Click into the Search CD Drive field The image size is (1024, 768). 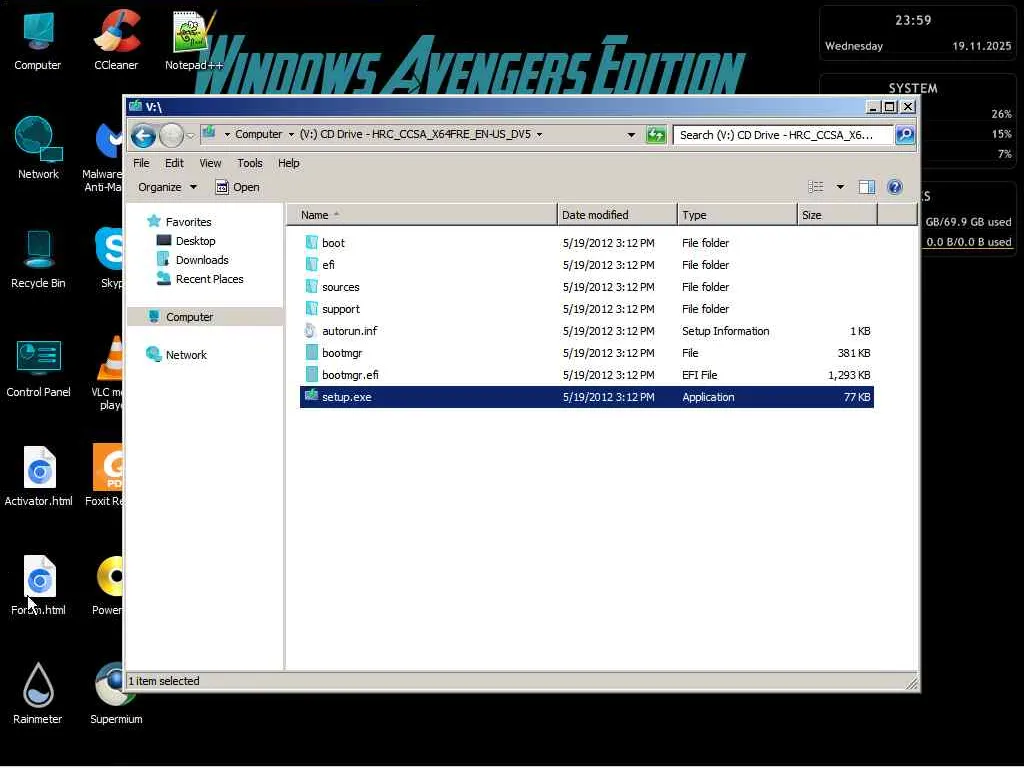(x=782, y=135)
